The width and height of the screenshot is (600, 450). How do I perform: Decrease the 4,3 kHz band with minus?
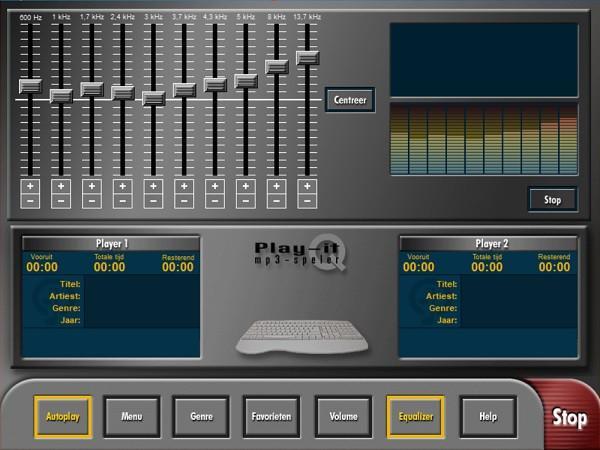[x=215, y=201]
